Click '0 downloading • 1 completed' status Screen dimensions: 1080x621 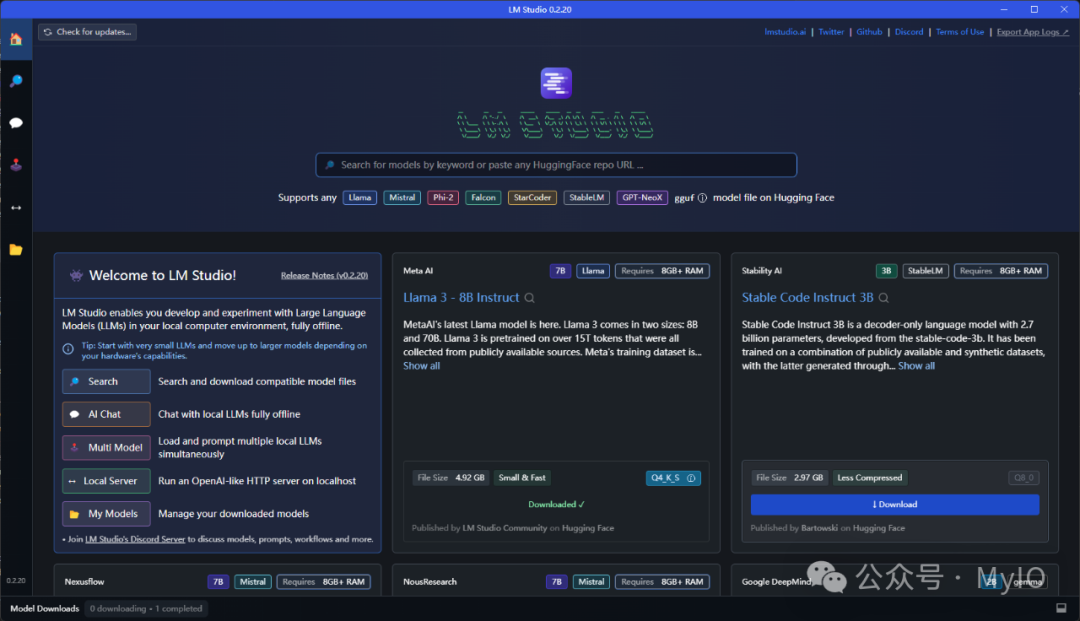click(146, 609)
